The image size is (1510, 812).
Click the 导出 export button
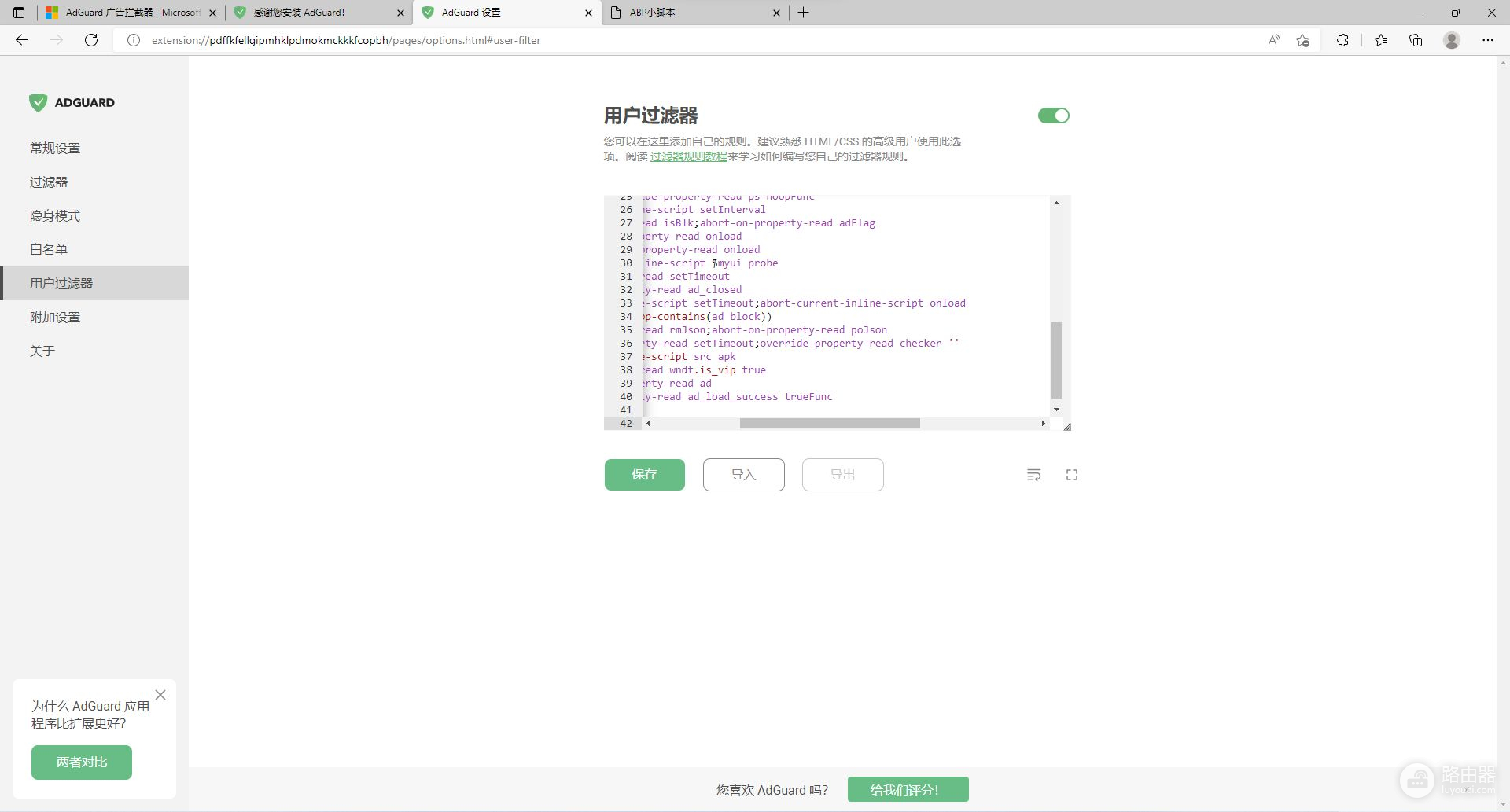point(842,475)
